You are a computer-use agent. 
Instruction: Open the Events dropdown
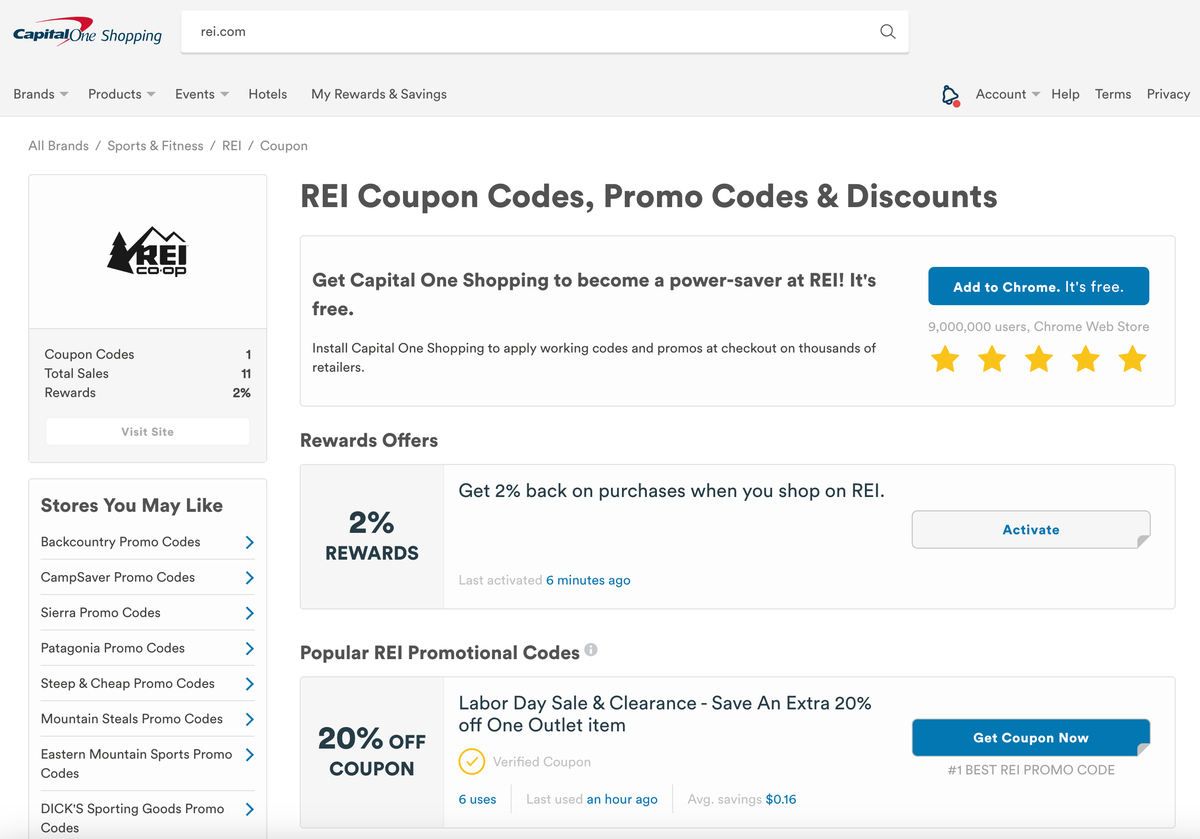200,94
